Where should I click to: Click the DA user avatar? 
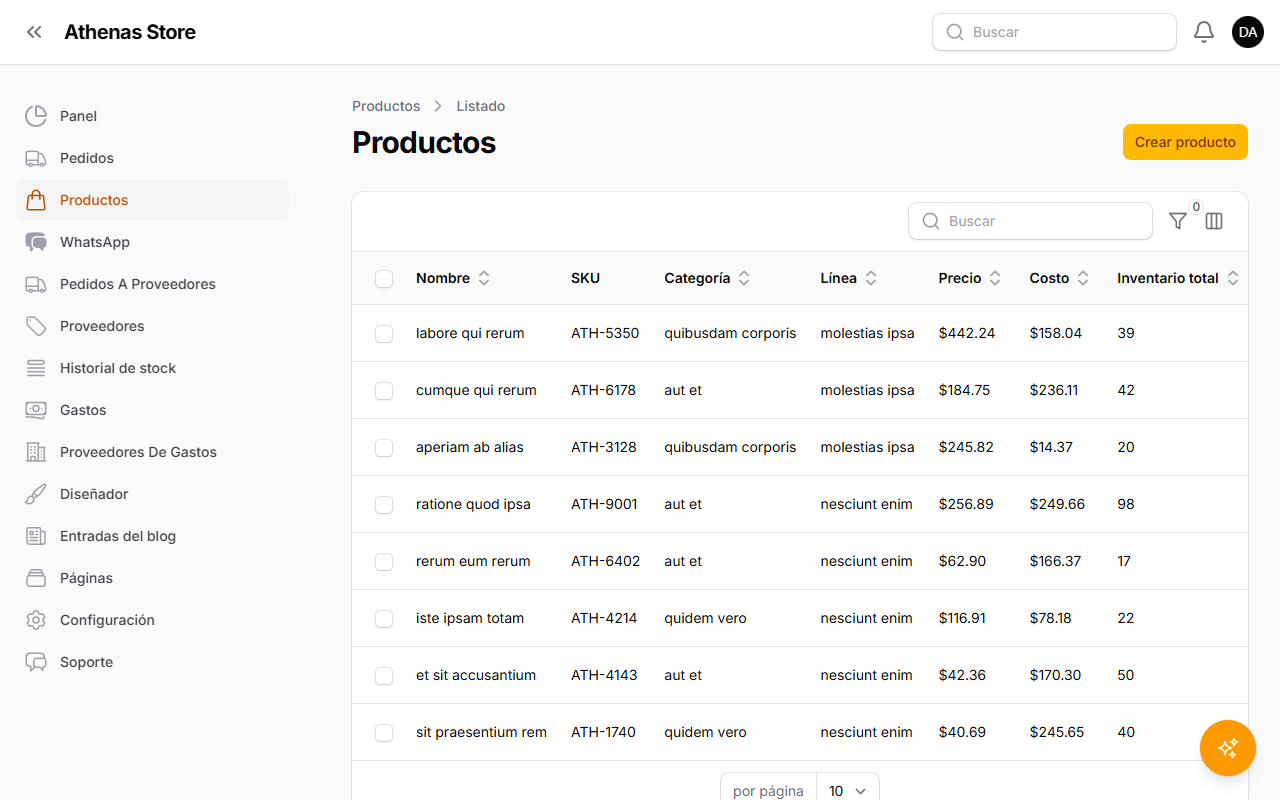[1248, 32]
